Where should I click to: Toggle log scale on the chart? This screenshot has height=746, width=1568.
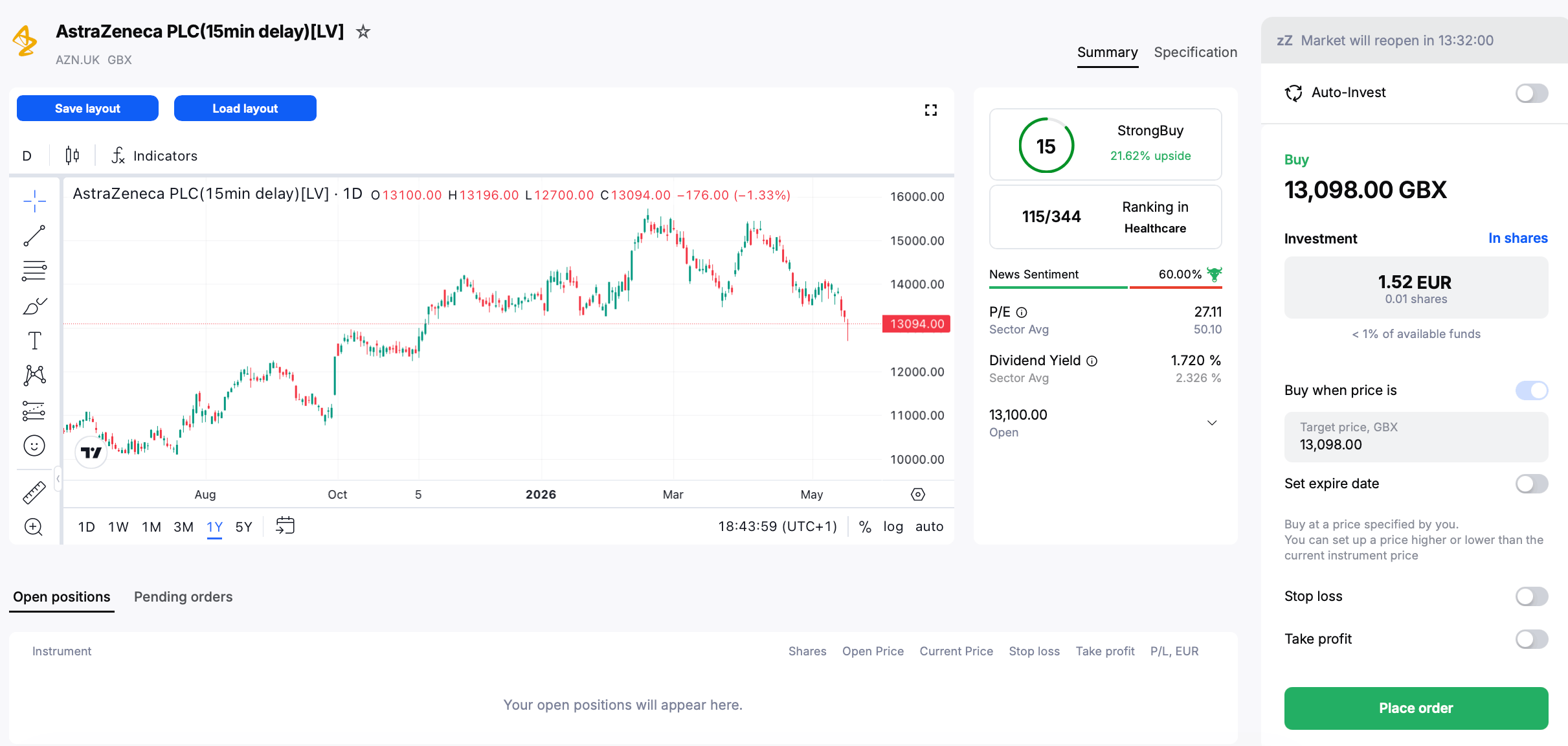pos(893,527)
